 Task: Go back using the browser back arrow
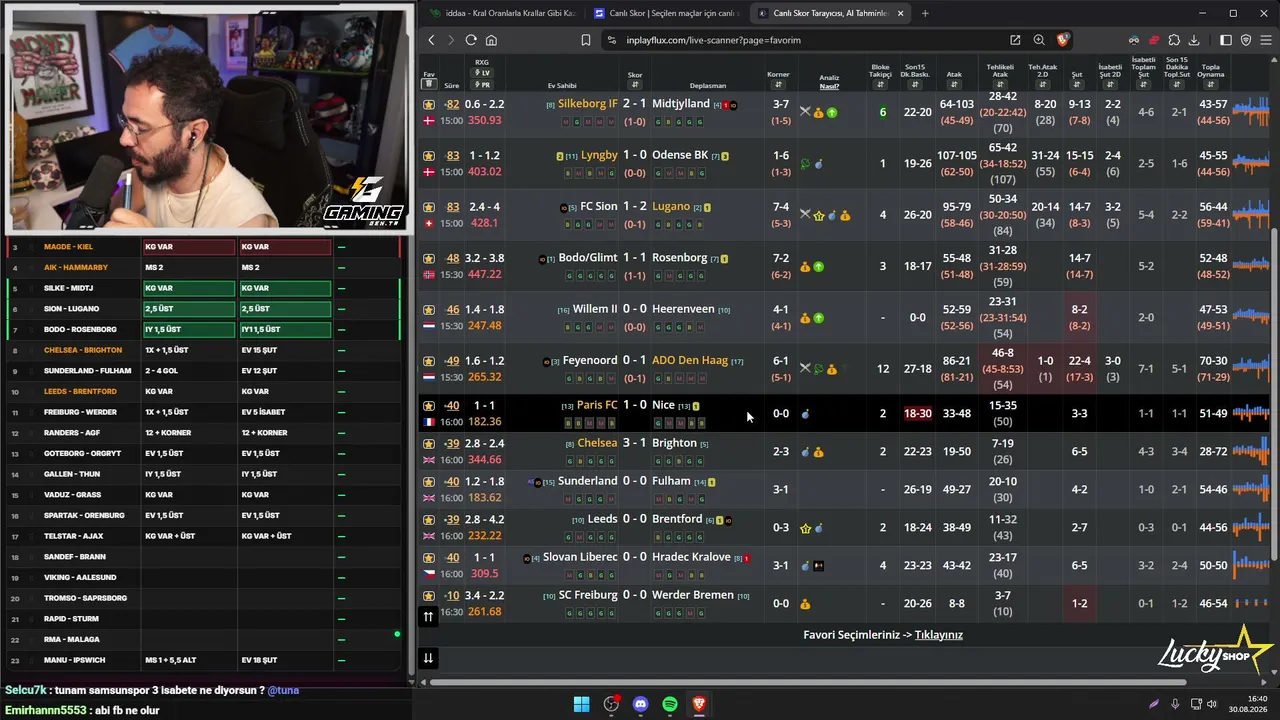point(431,40)
